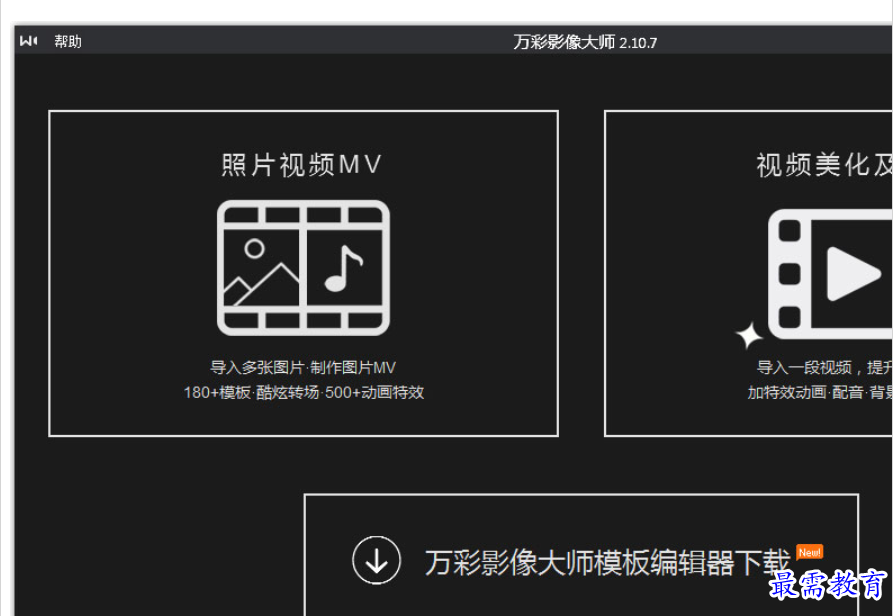The image size is (893, 616).
Task: Open the 帮助 menu
Action: (x=68, y=42)
